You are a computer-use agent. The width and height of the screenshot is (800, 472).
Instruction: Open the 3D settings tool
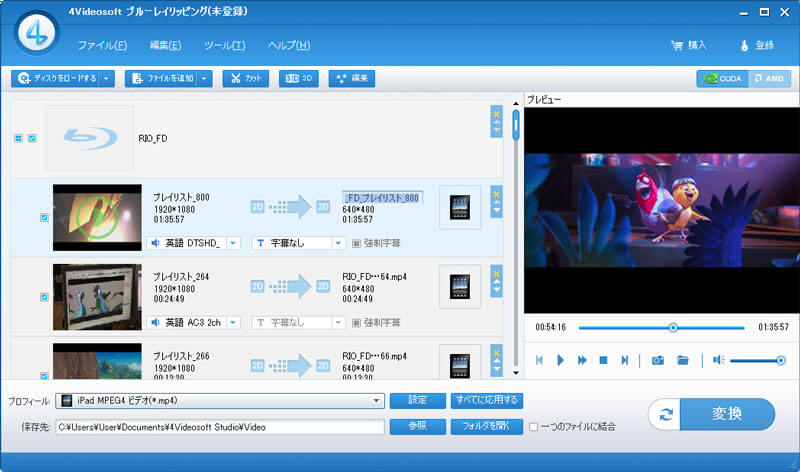tap(298, 78)
